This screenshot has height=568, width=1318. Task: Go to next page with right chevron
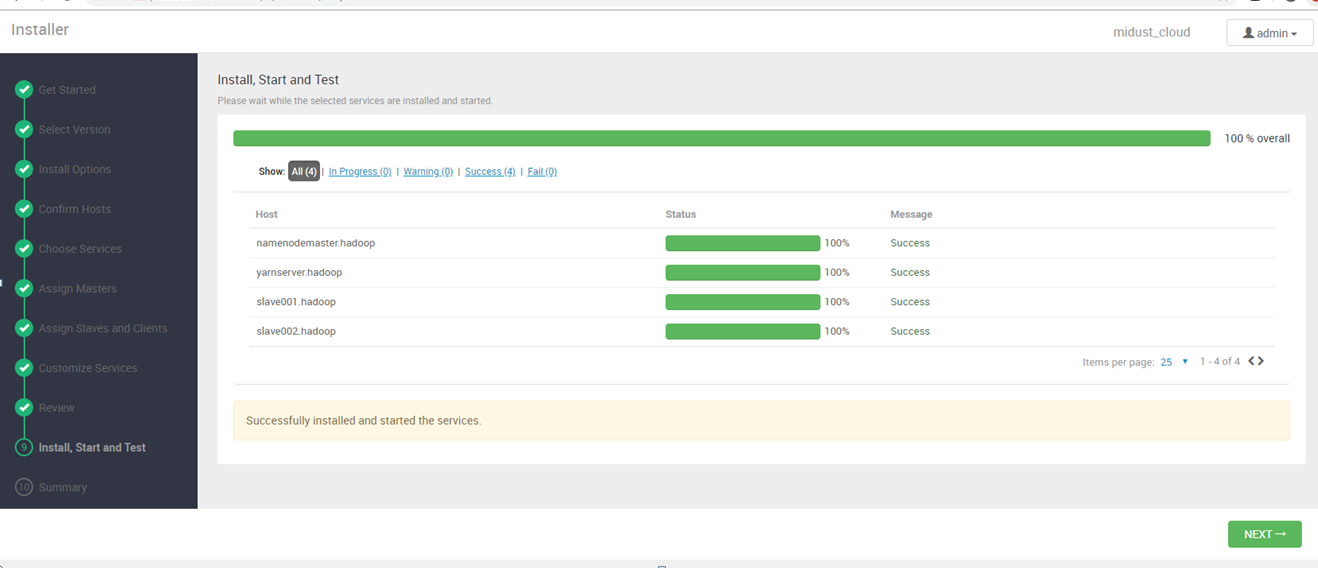[1261, 361]
